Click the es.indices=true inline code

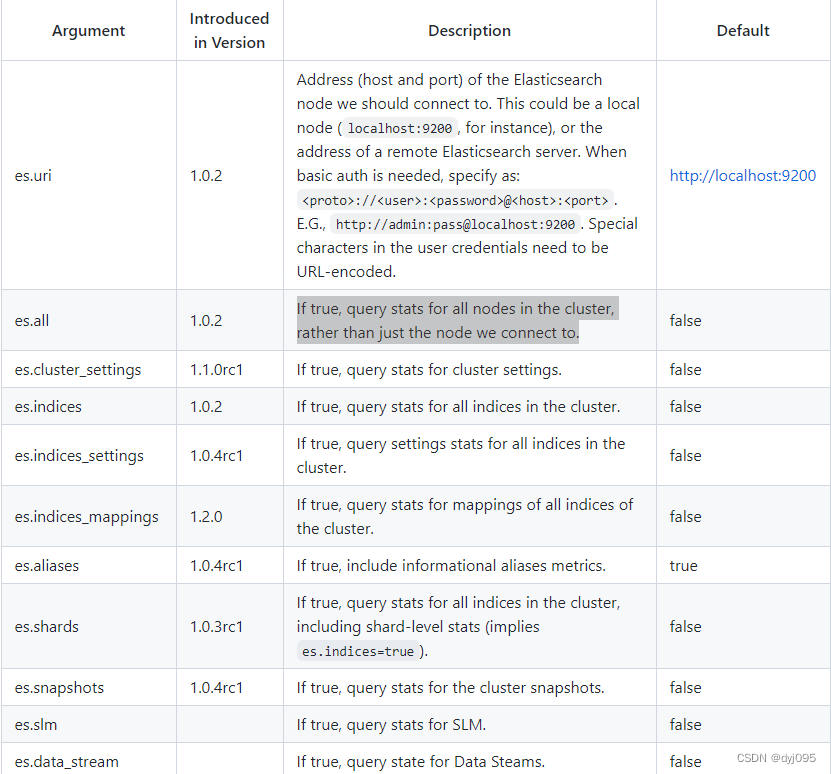[359, 651]
